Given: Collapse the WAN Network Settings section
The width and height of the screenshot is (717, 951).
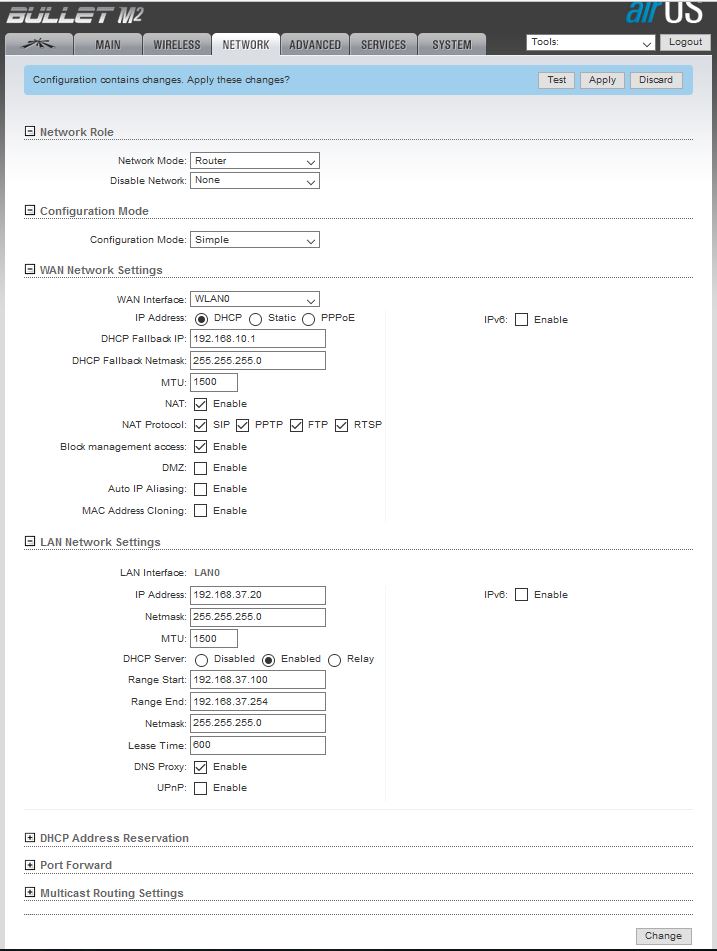Looking at the screenshot, I should tap(30, 270).
